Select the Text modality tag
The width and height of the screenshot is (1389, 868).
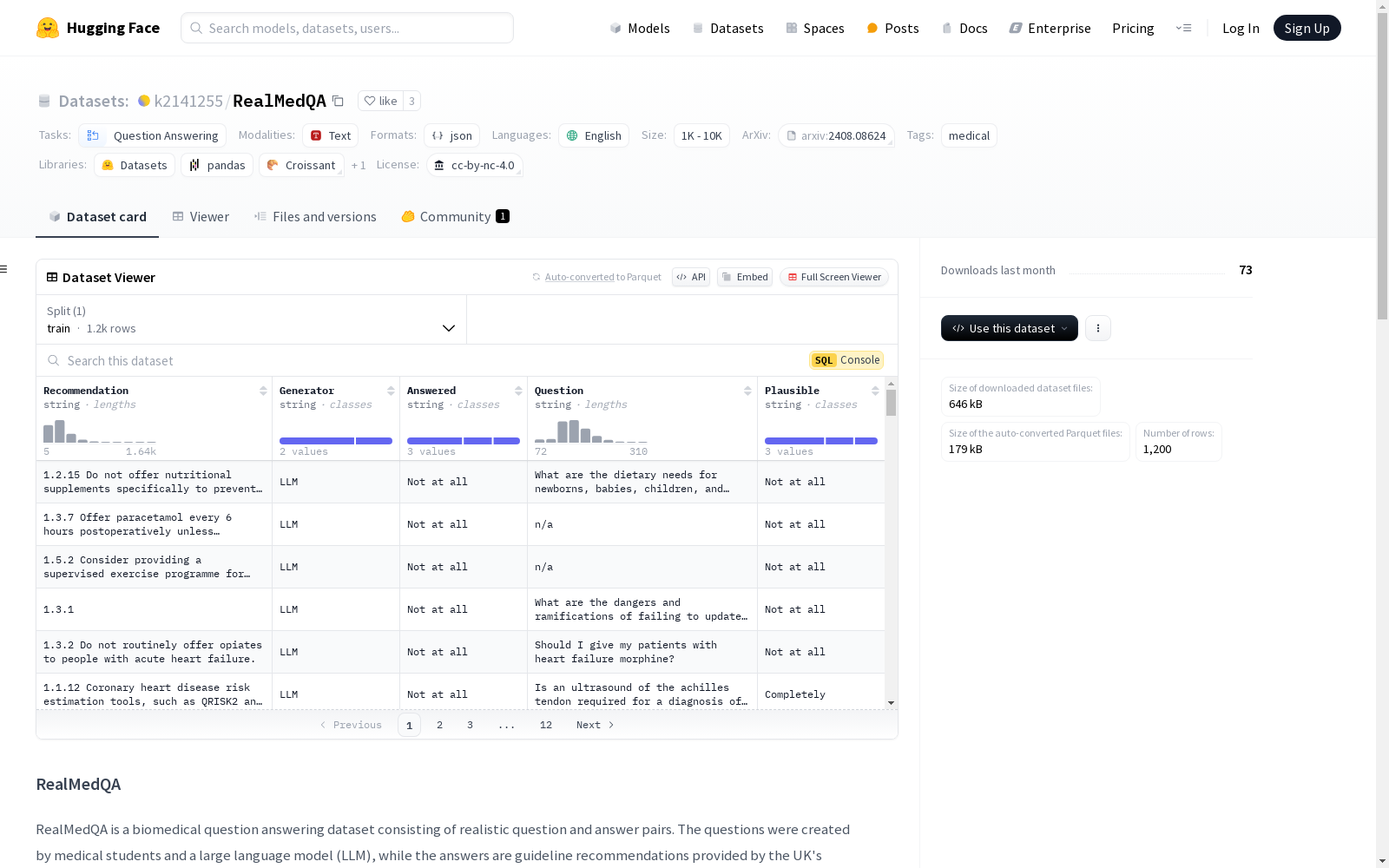(331, 135)
